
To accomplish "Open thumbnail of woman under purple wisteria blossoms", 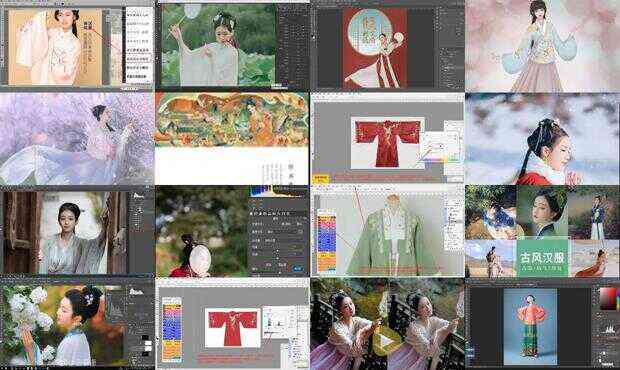I will [x=77, y=139].
